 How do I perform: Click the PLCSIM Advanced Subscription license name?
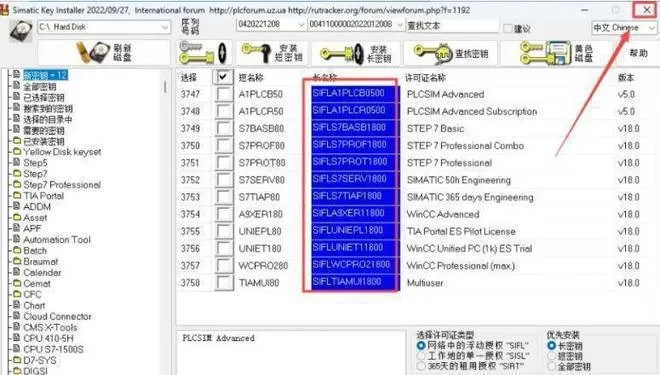pyautogui.click(x=472, y=112)
